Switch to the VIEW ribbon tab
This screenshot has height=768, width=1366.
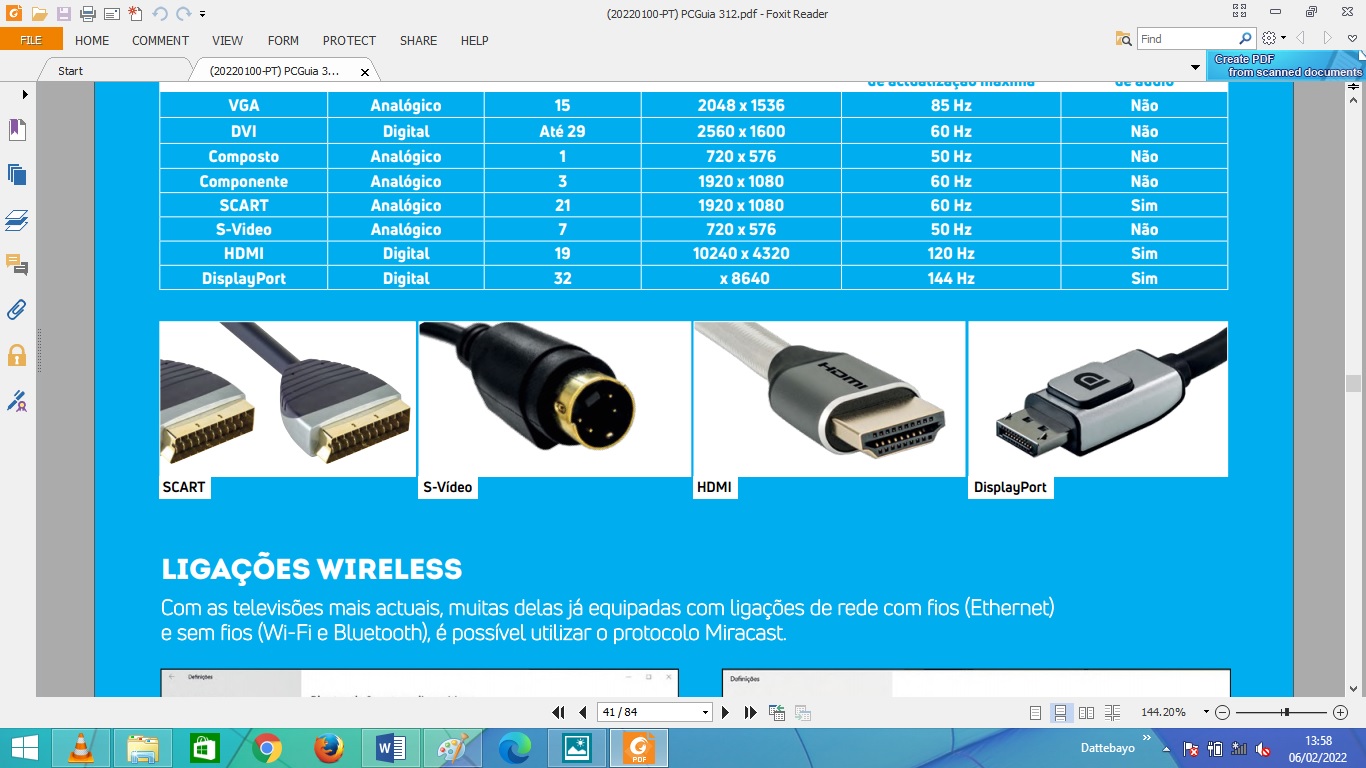click(227, 41)
